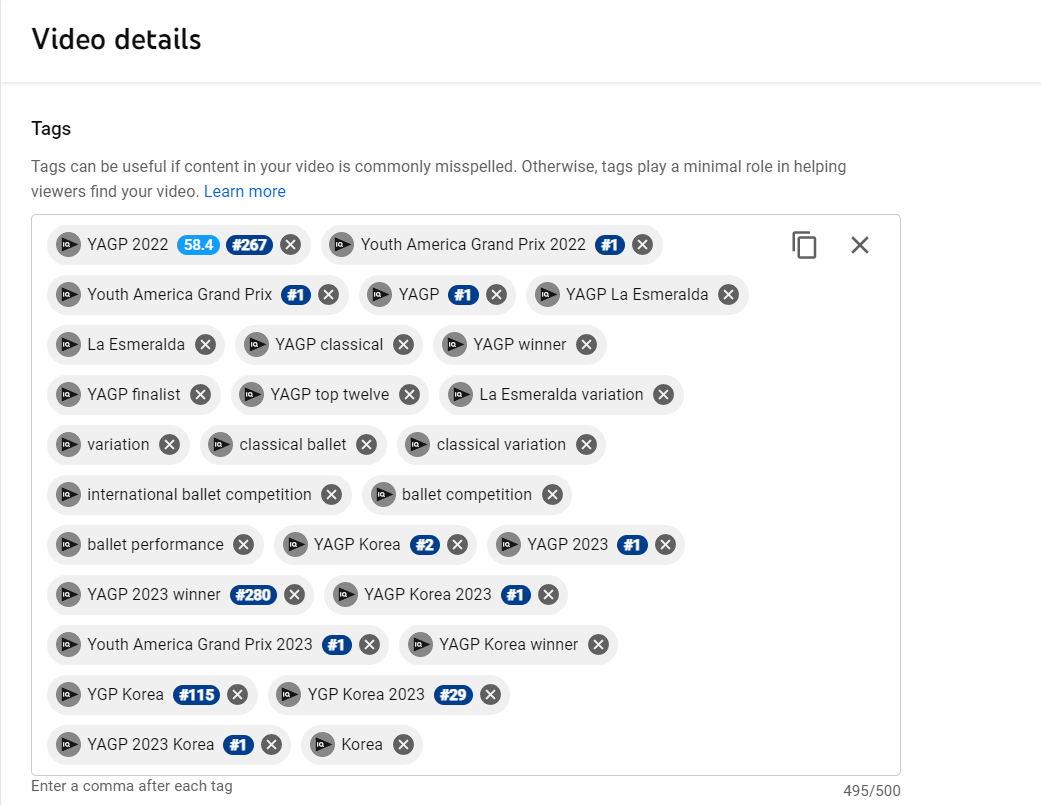
Task: Remove the Youth America Grand Prix 2022 tag
Action: pyautogui.click(x=642, y=245)
